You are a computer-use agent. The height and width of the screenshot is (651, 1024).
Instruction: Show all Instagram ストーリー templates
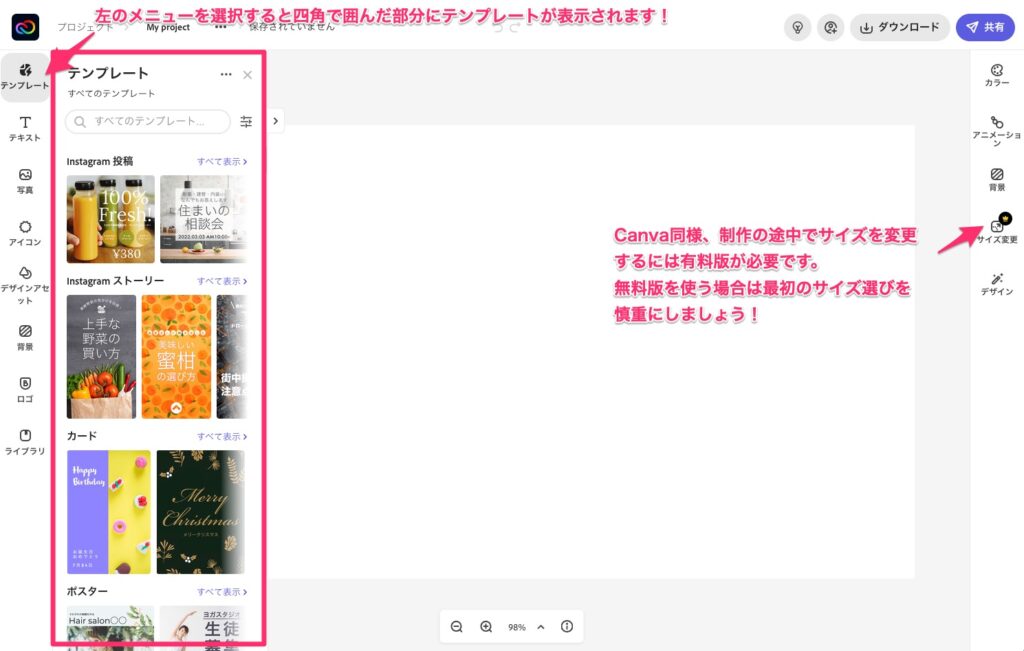click(222, 281)
